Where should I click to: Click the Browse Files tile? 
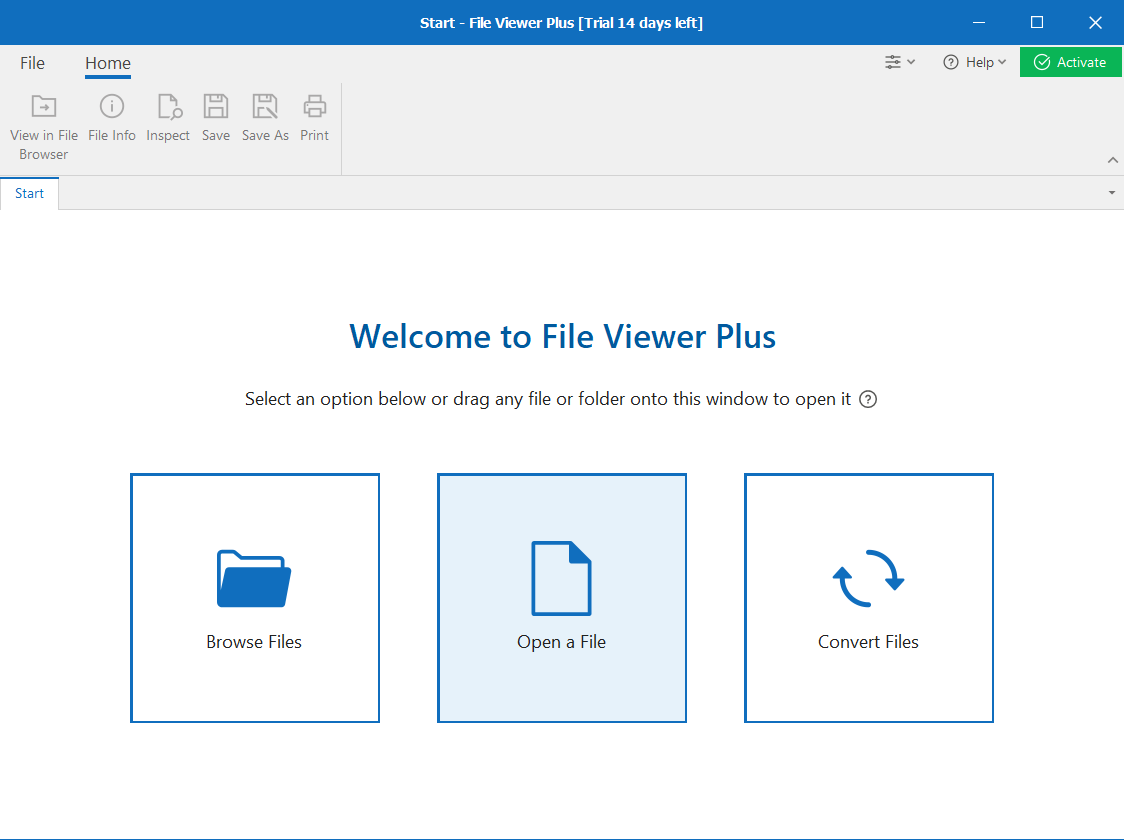tap(254, 598)
